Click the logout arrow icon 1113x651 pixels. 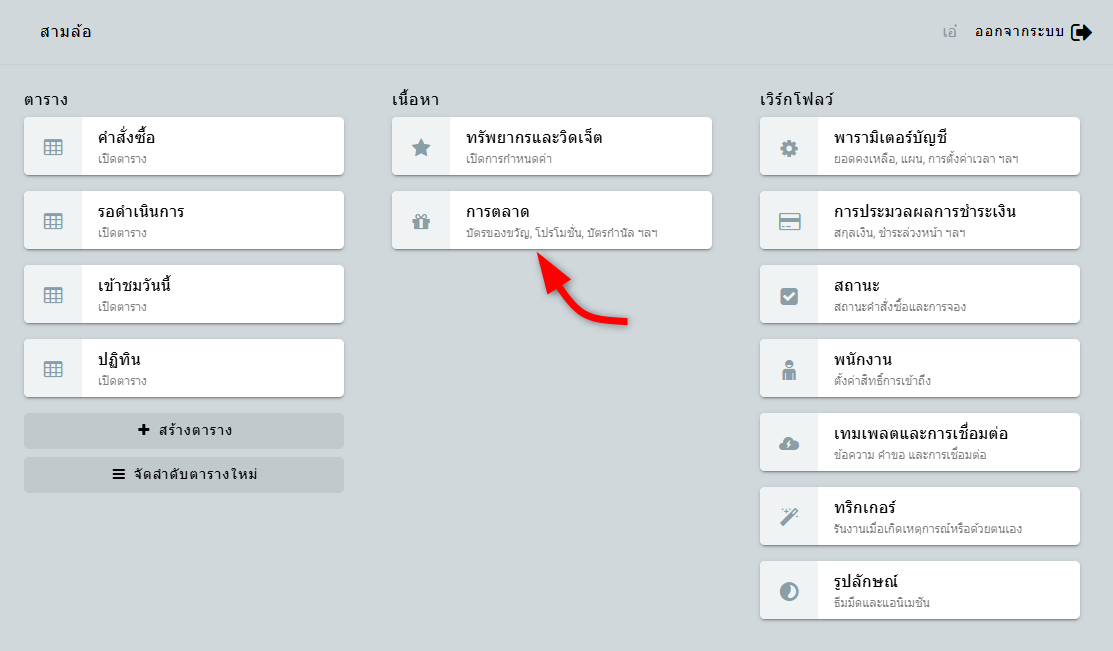coord(1081,32)
